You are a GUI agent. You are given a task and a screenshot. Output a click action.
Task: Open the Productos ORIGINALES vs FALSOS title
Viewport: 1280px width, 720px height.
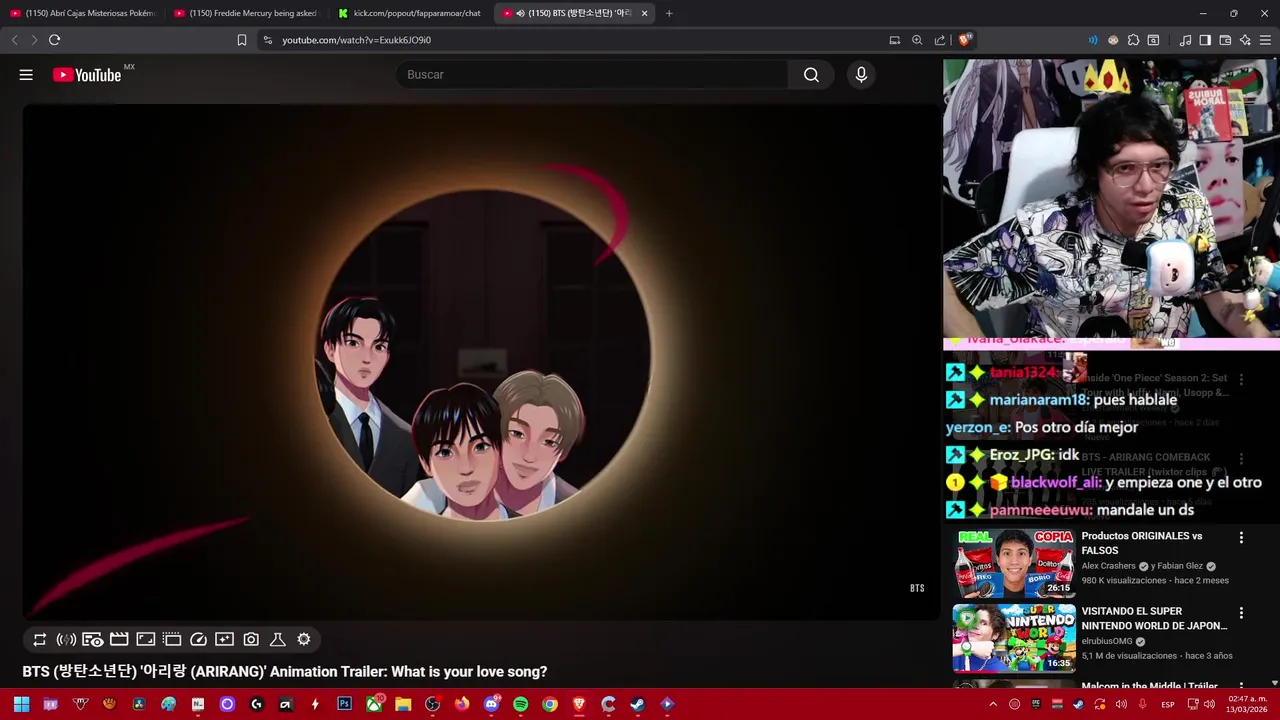click(1142, 543)
